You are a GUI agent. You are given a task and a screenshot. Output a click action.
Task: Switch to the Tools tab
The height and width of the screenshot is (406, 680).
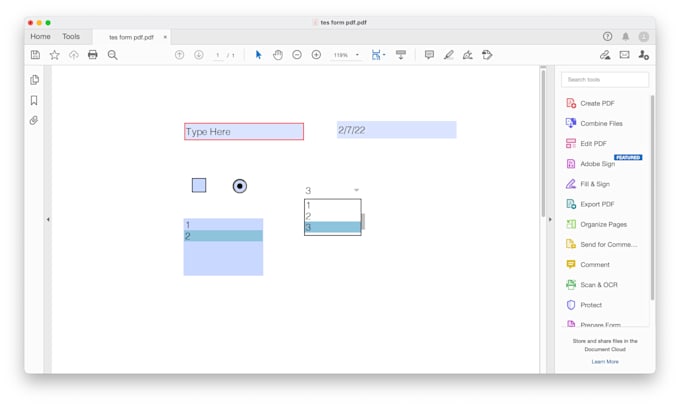tap(71, 36)
